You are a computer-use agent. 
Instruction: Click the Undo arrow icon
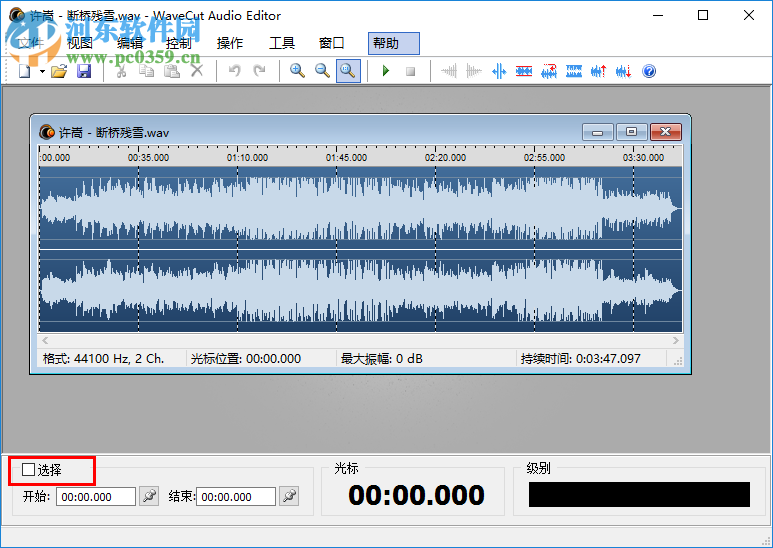[235, 71]
